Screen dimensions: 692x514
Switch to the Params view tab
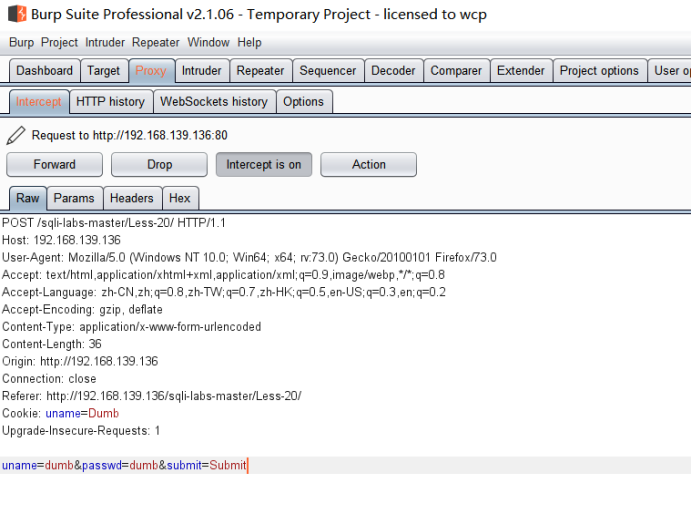pos(74,198)
